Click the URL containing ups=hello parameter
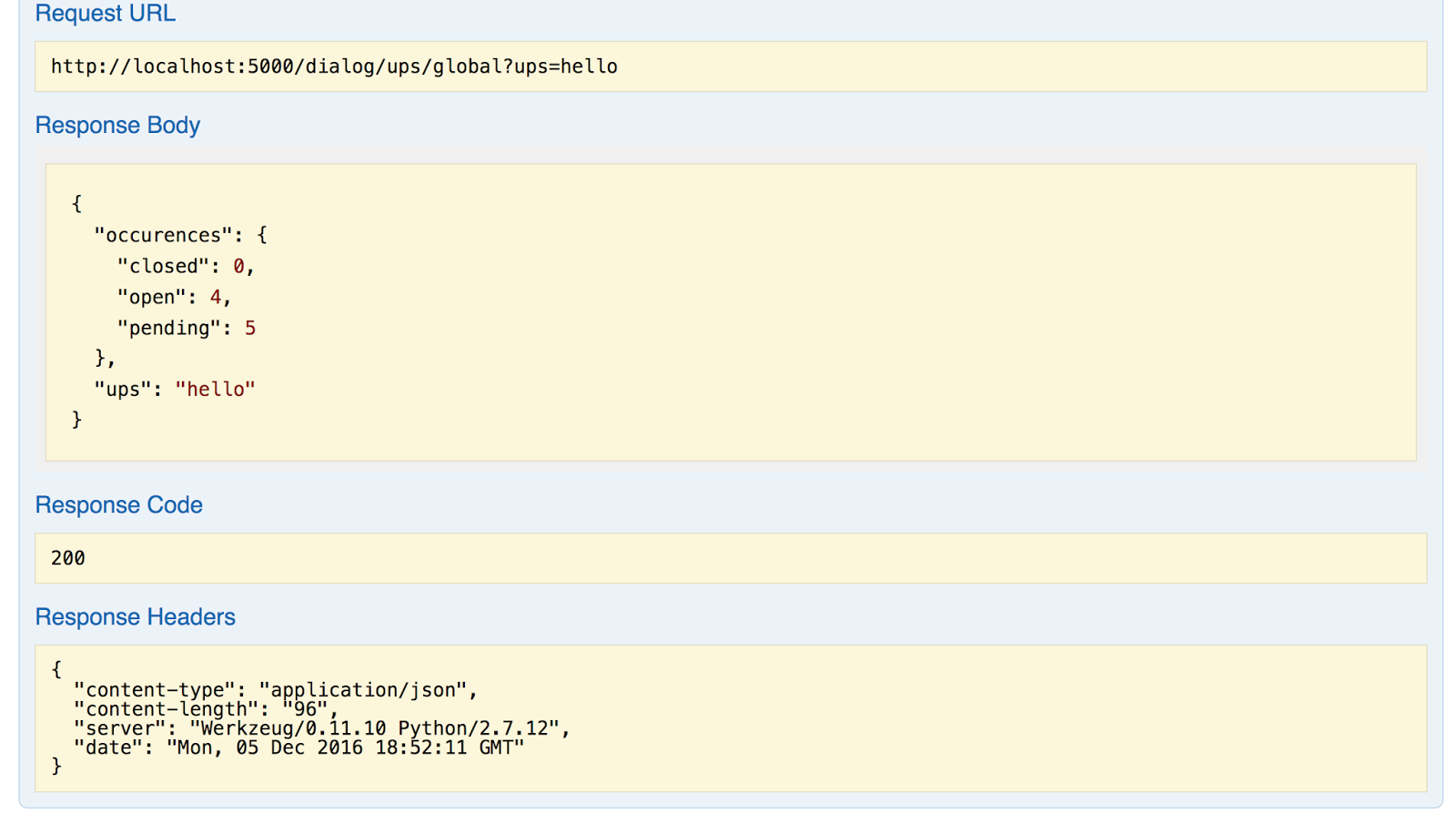The image size is (1456, 824). [x=334, y=66]
